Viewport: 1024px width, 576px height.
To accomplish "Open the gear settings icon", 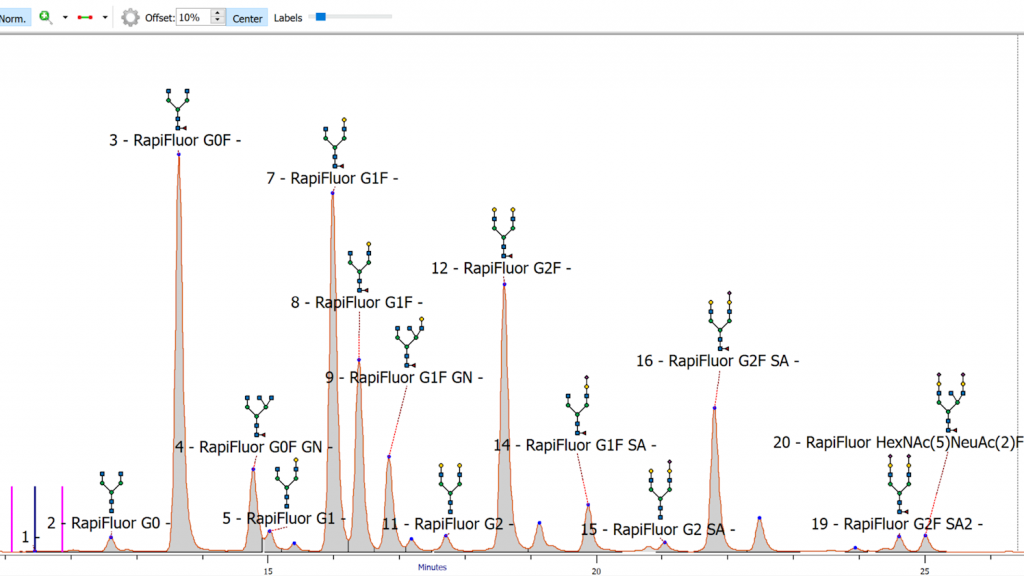I will click(x=130, y=17).
